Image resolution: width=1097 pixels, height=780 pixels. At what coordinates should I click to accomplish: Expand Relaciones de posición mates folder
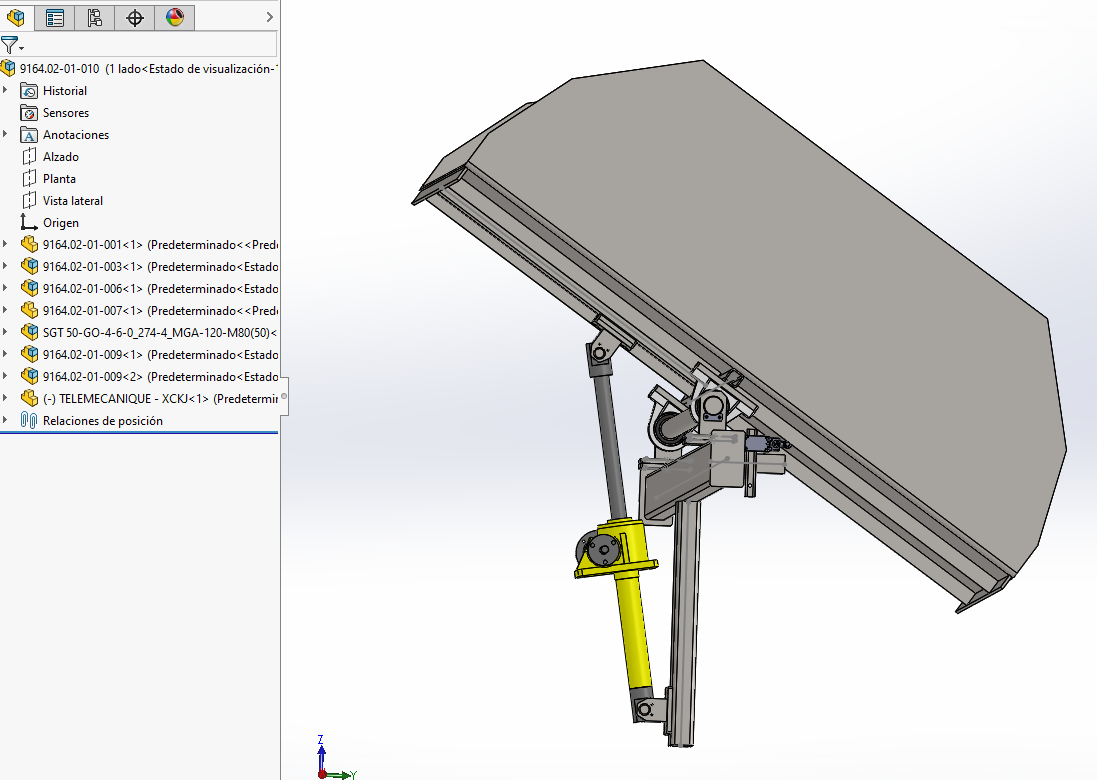point(6,421)
